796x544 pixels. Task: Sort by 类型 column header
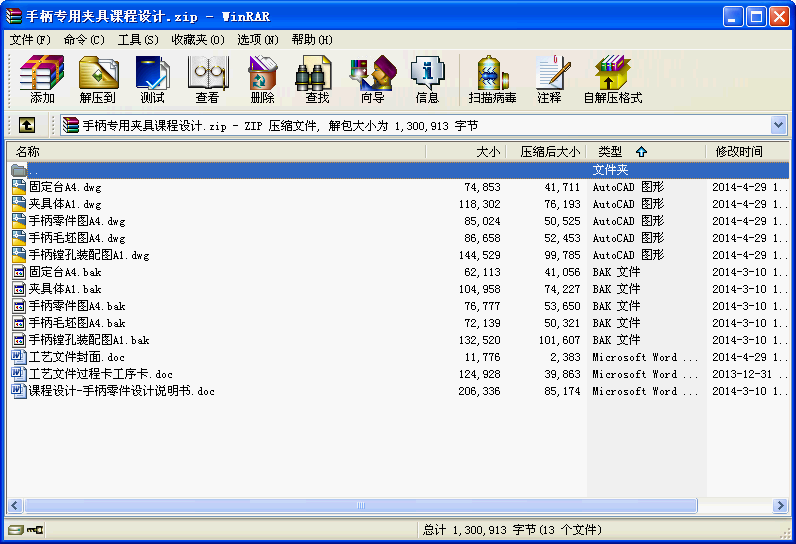tap(646, 151)
